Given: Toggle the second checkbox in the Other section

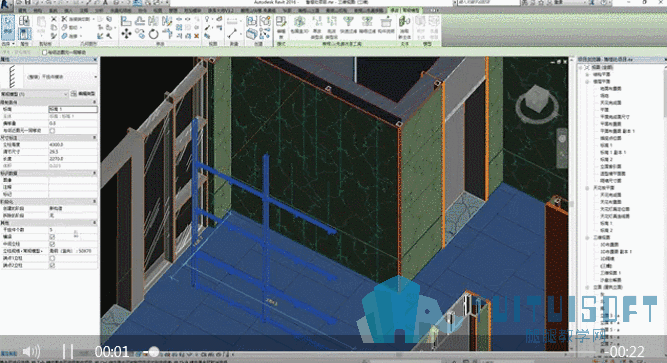Looking at the screenshot, I should coord(52,244).
